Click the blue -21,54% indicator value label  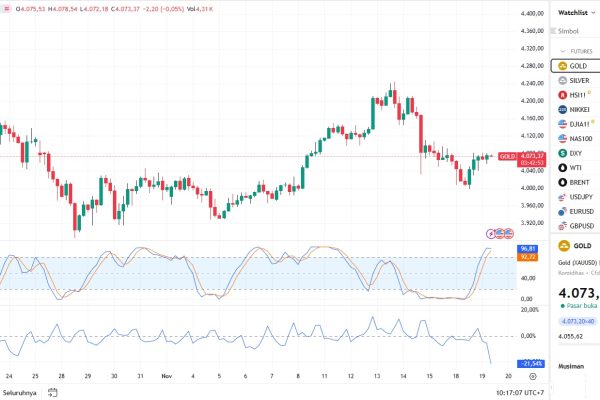coord(530,362)
